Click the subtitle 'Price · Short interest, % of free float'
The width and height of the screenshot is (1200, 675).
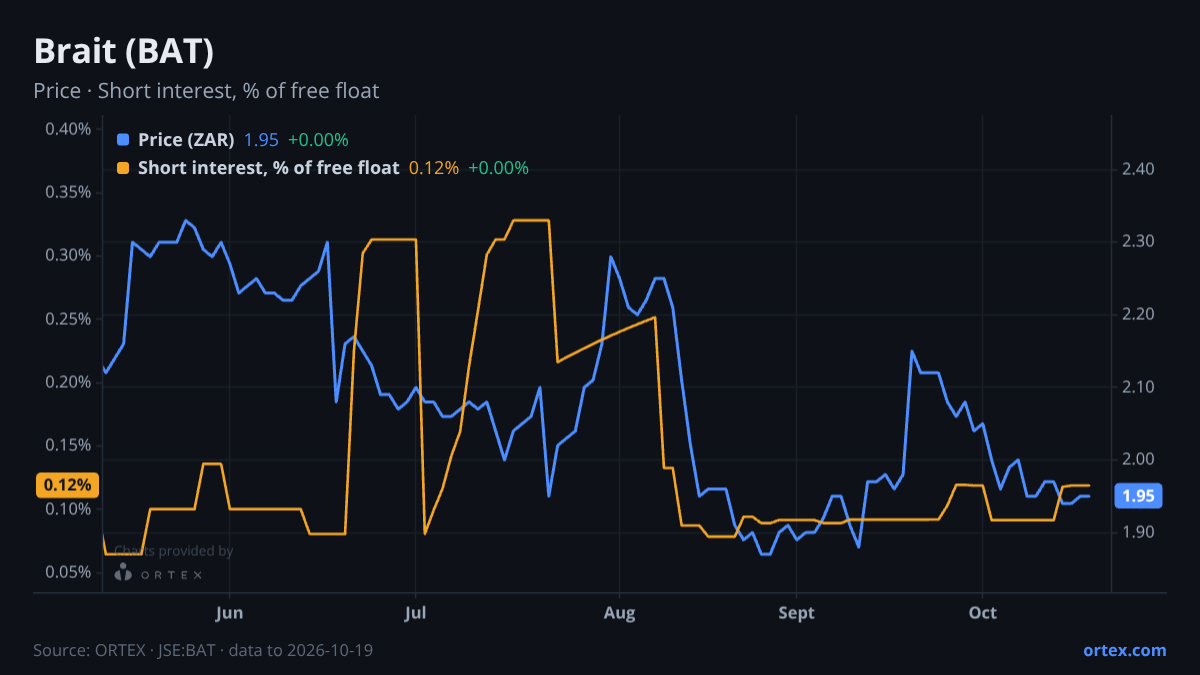pyautogui.click(x=206, y=91)
